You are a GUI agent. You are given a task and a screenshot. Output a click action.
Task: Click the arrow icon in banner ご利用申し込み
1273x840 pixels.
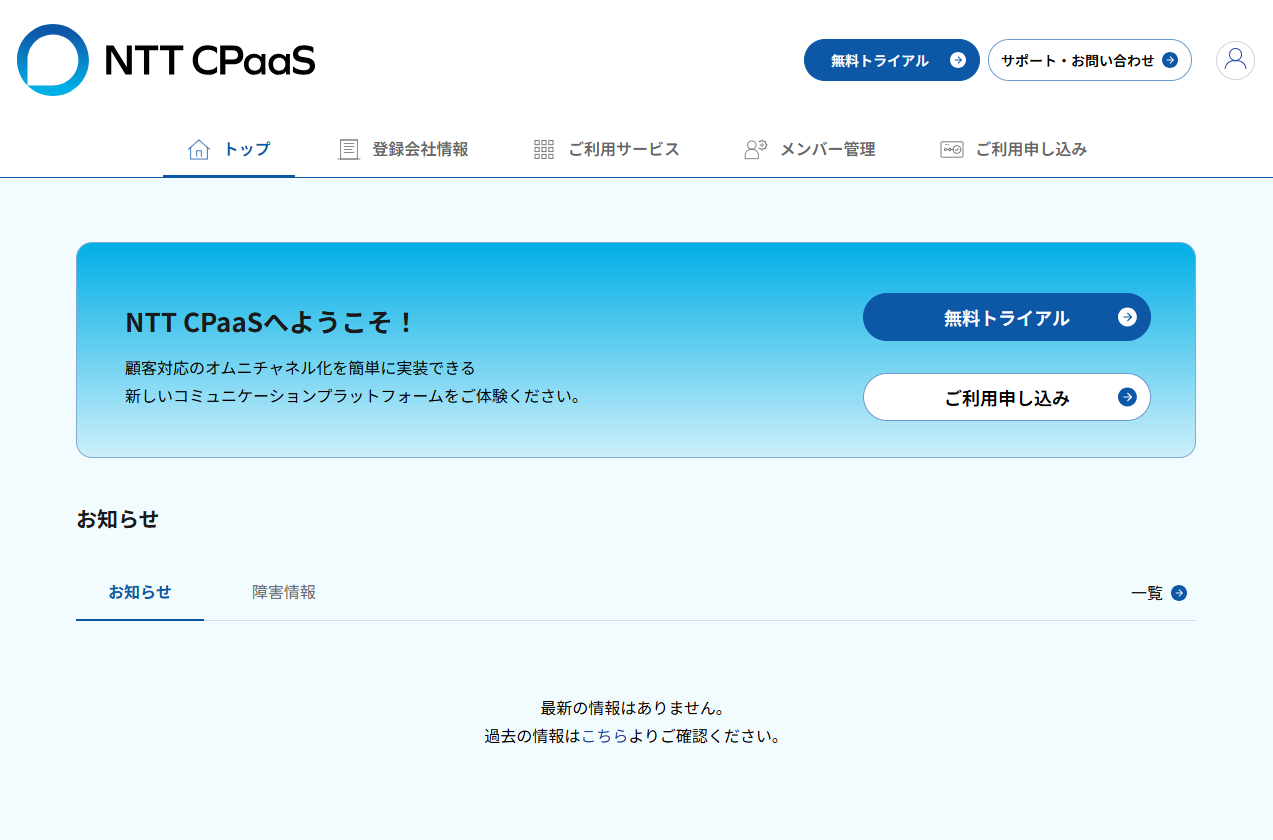pyautogui.click(x=1127, y=397)
